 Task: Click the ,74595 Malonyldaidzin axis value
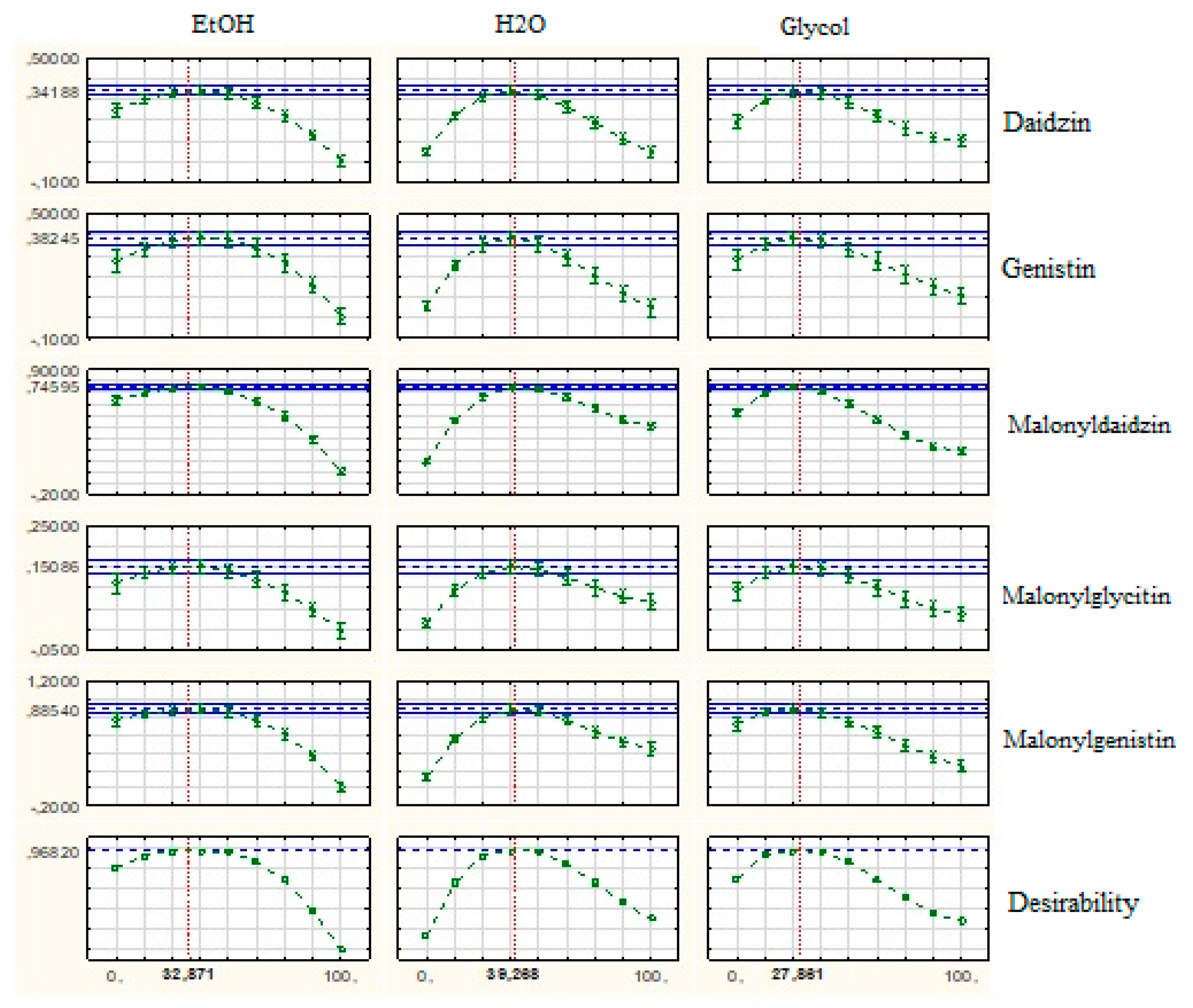(x=54, y=387)
